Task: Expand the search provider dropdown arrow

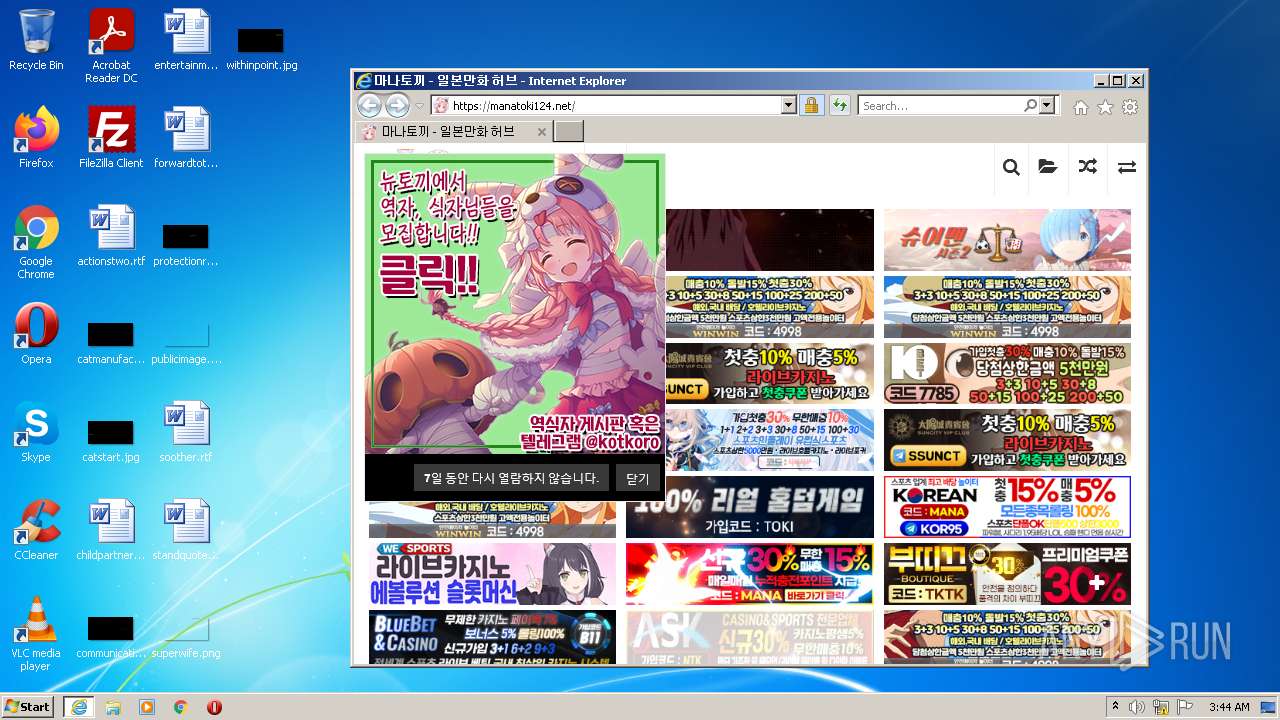Action: coord(1047,105)
